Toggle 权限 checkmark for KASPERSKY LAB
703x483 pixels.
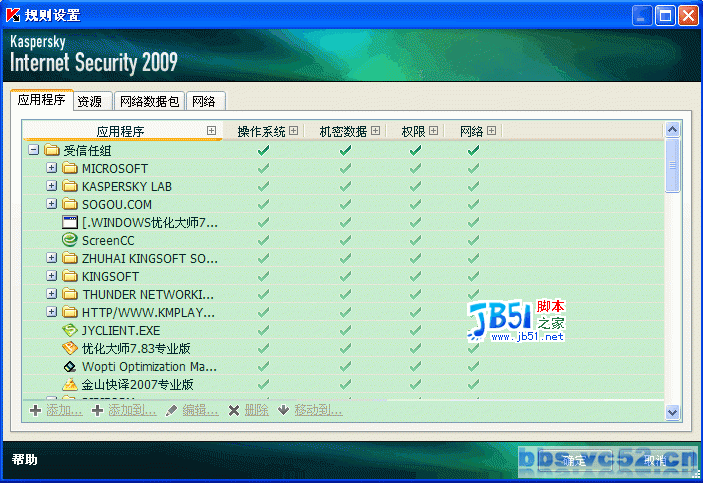click(x=416, y=186)
